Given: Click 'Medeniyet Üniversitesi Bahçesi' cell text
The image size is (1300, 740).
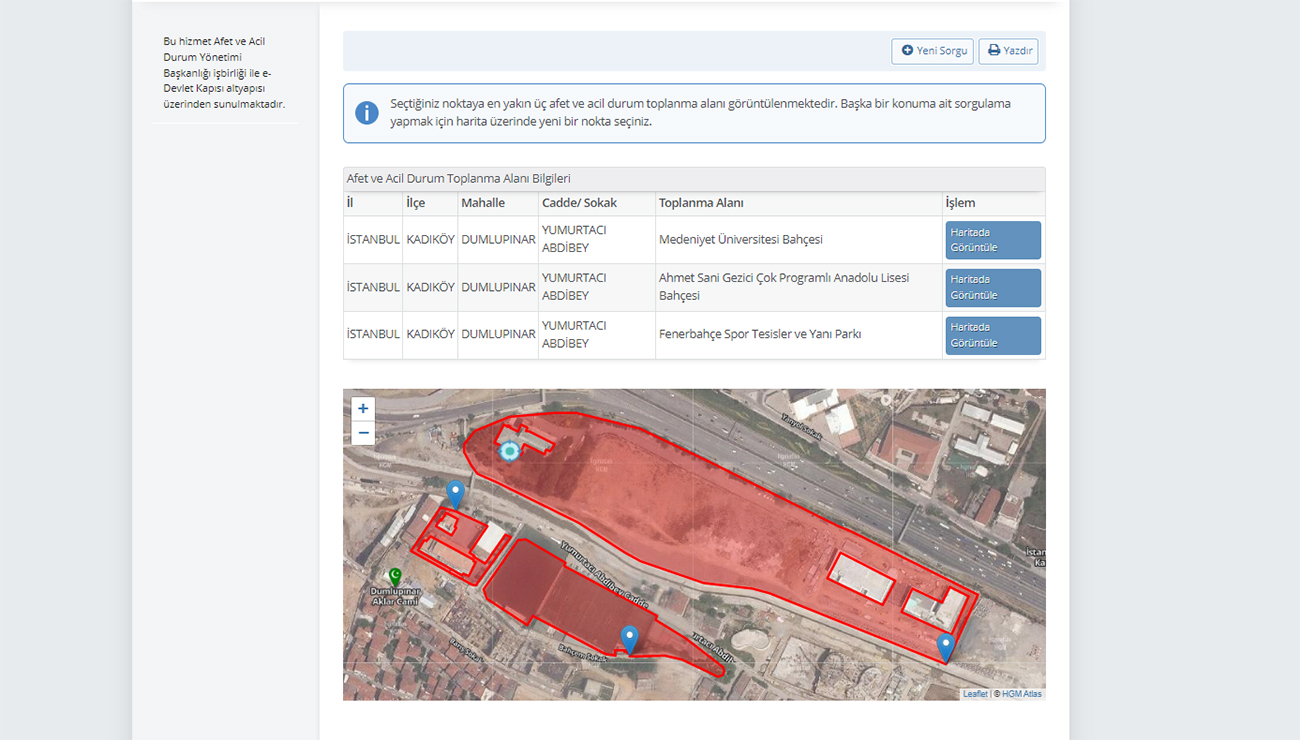Looking at the screenshot, I should tap(741, 240).
